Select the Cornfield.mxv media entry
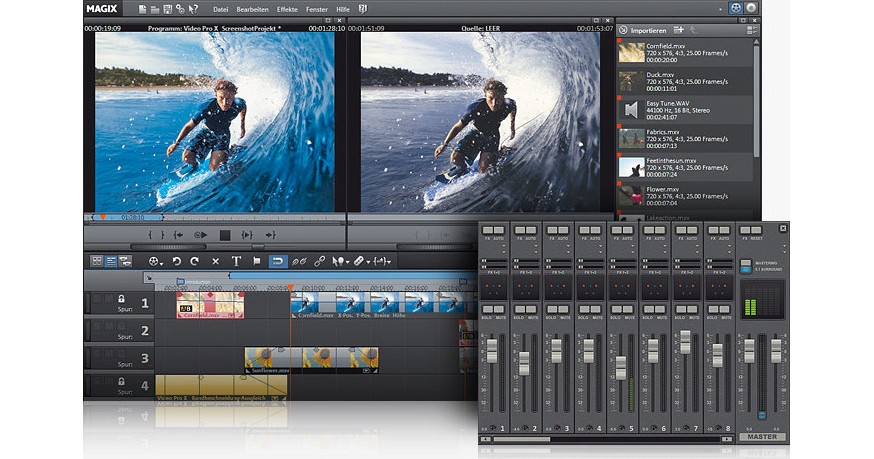 coord(686,53)
